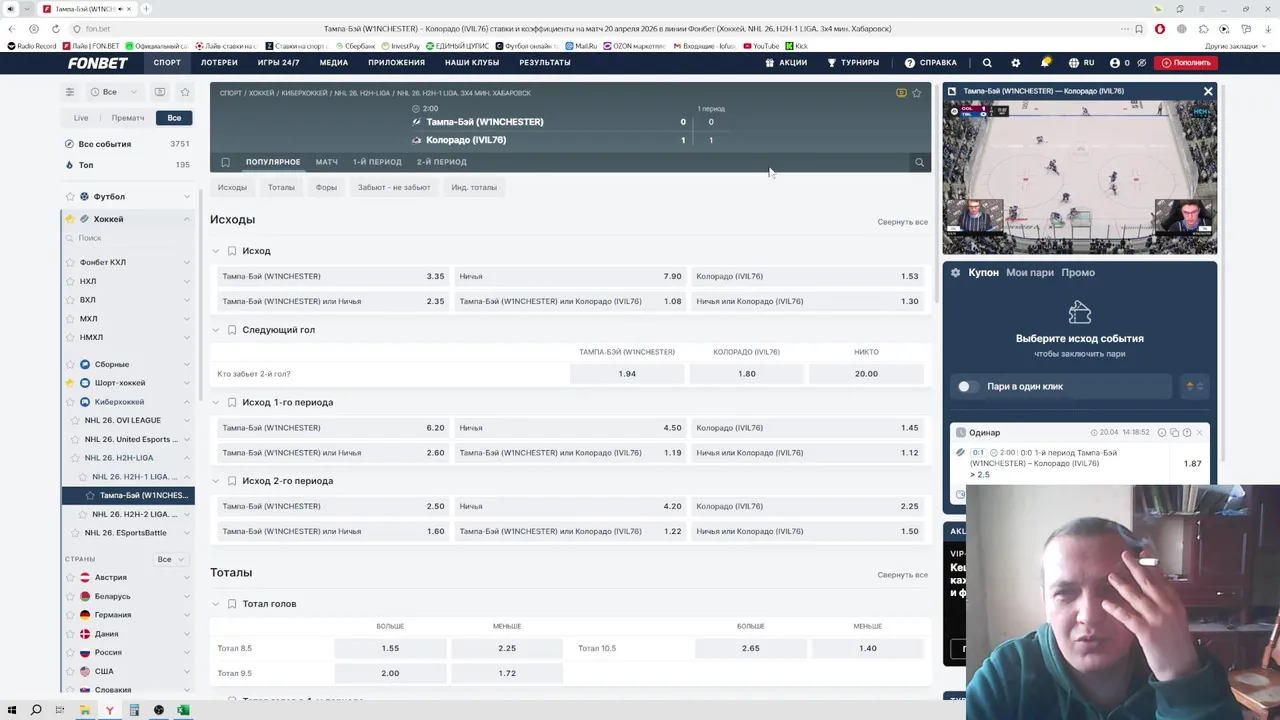This screenshot has height=720, width=1280.
Task: Open the СПОРТ menu item
Action: coord(167,63)
